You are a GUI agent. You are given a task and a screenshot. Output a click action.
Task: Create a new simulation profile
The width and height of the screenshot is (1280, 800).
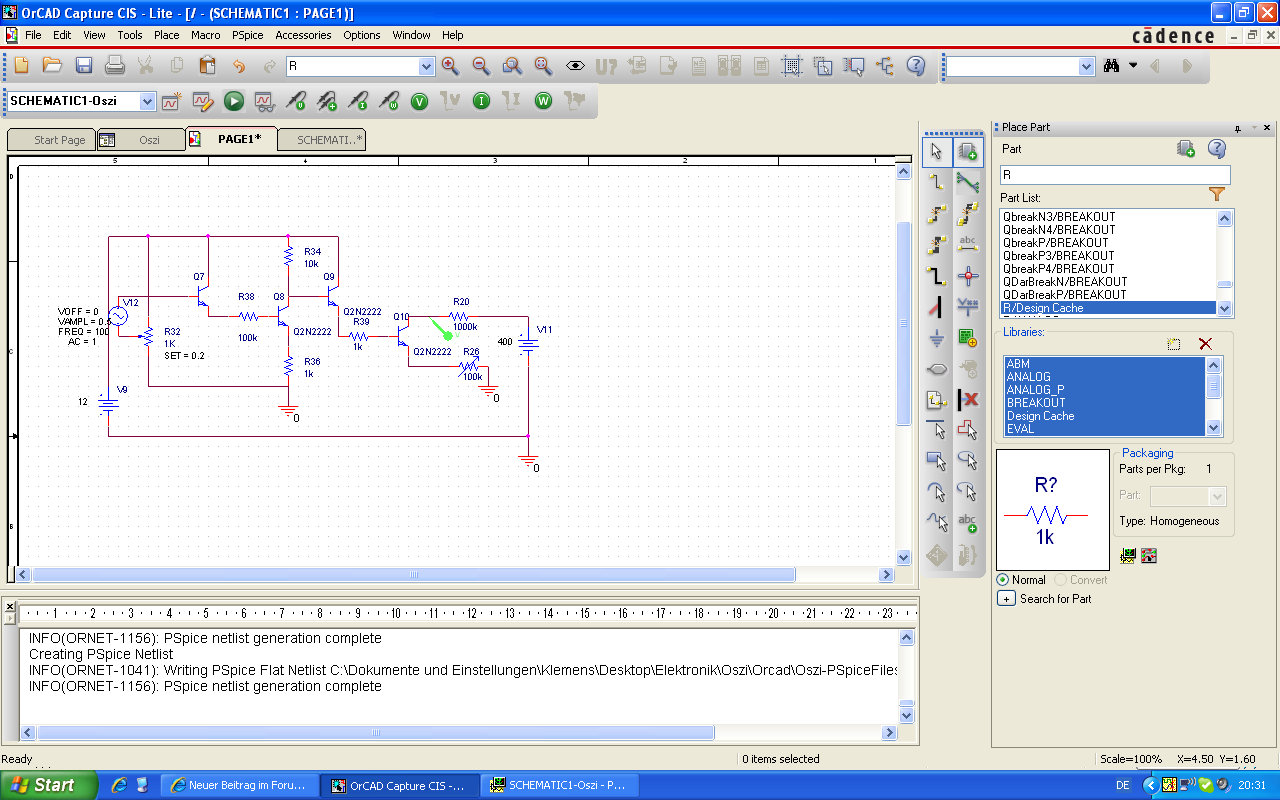point(172,101)
